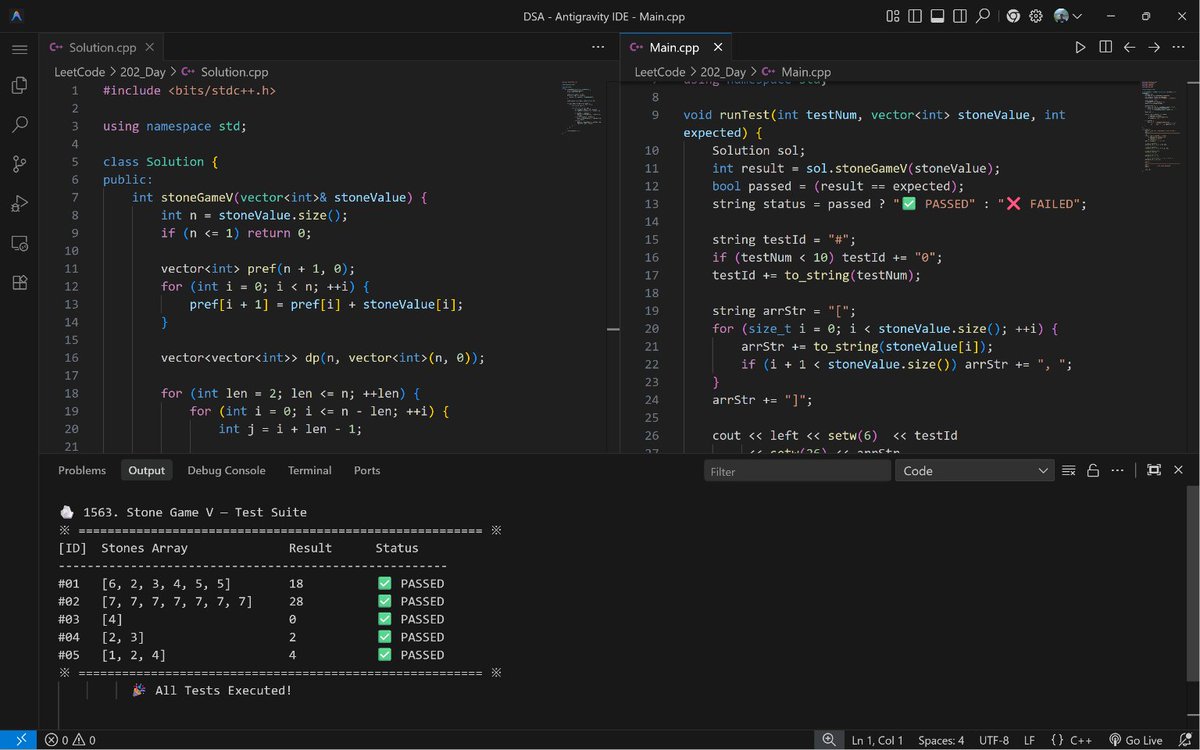Click 202_Day breadcrumb above Solution.cpp

pyautogui.click(x=142, y=72)
